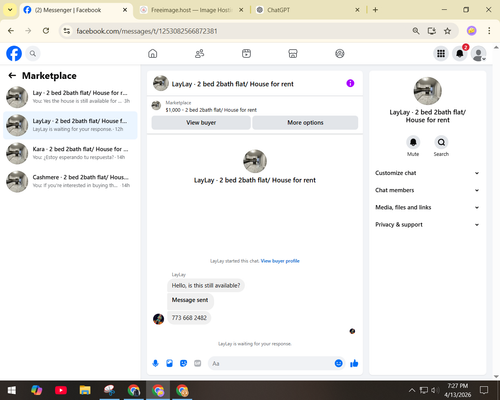The width and height of the screenshot is (500, 400).
Task: Open the taskbar clock showing 7:27 PM
Action: pos(458,390)
